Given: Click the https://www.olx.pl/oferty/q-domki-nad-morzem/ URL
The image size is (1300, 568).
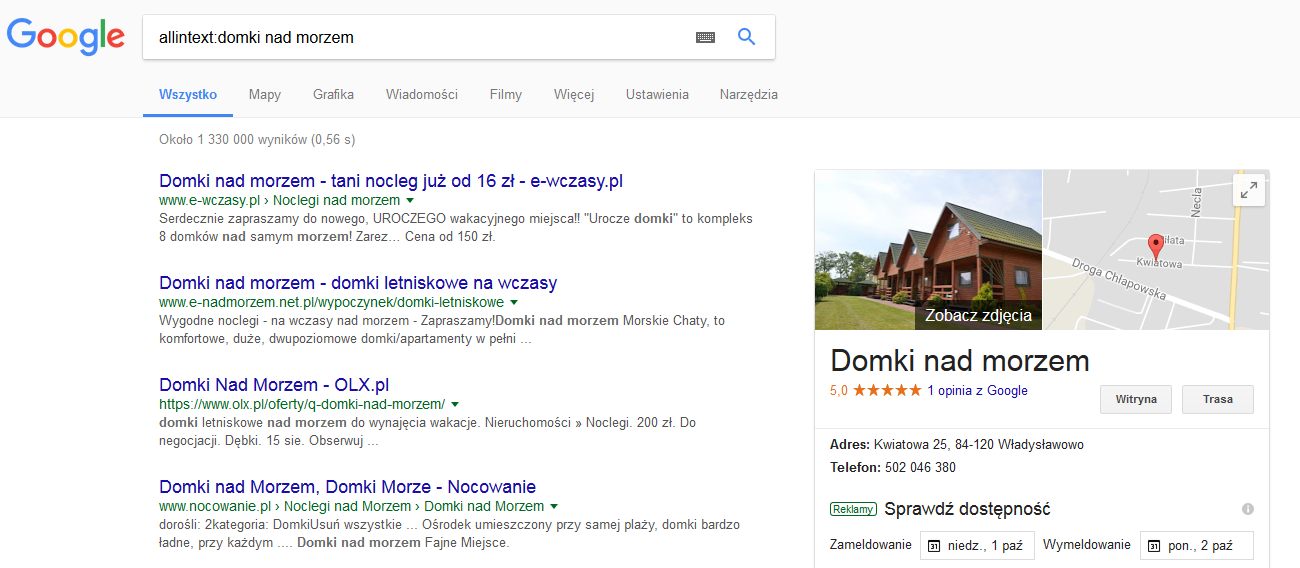Looking at the screenshot, I should (302, 404).
